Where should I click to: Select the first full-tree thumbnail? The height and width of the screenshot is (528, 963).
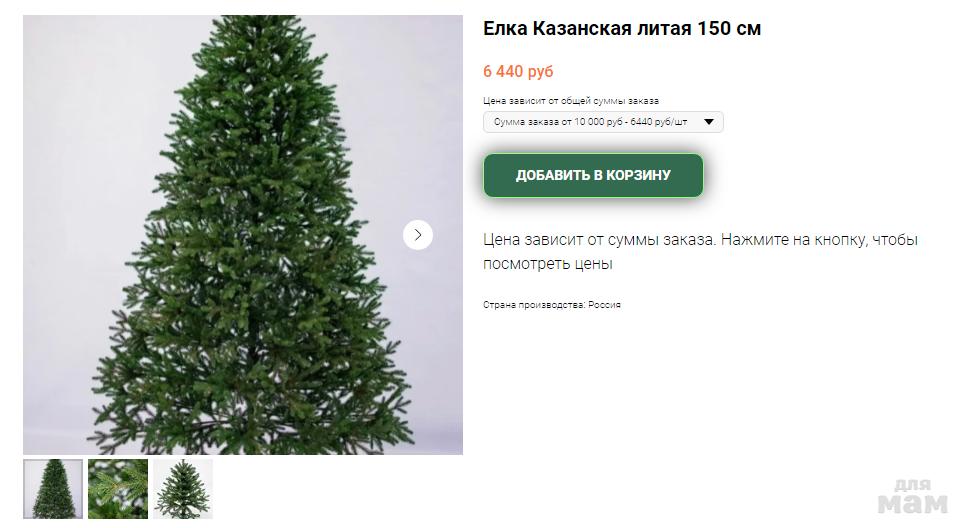pos(53,489)
